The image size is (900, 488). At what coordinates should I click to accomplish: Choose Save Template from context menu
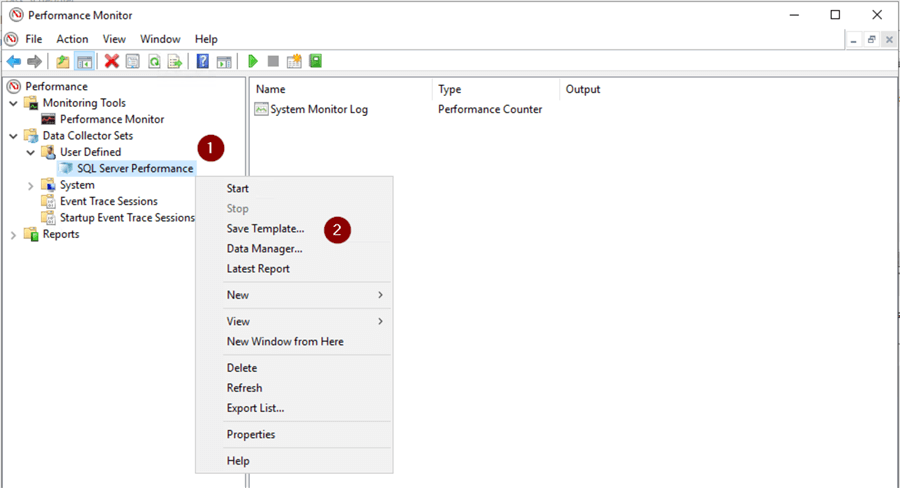(x=265, y=228)
